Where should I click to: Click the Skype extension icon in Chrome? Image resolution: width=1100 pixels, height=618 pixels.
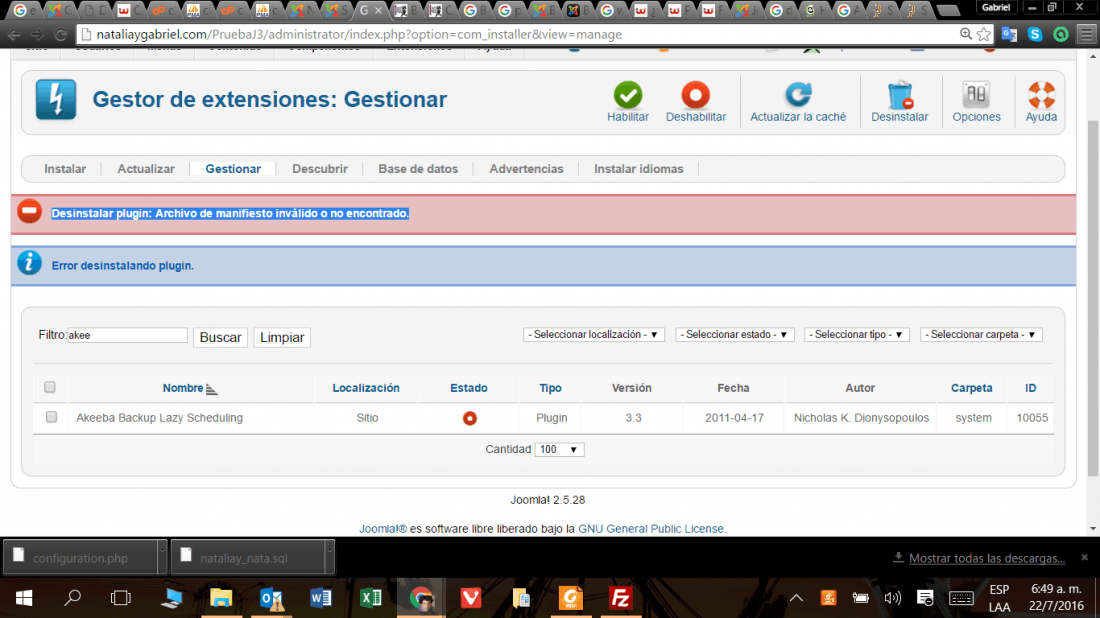(1035, 34)
